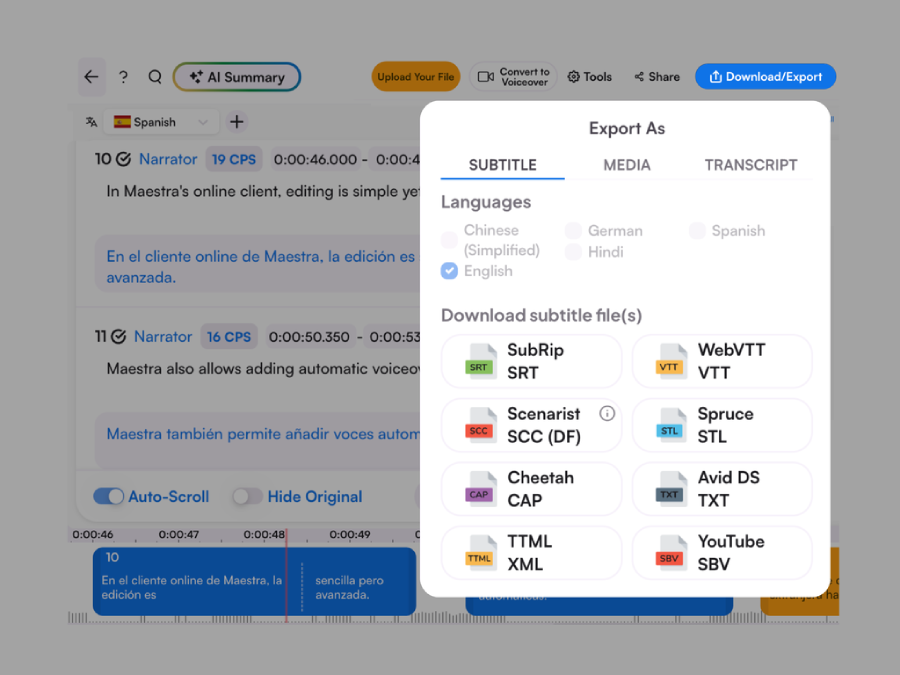Click the 19 CPS badge
The height and width of the screenshot is (675, 900).
[234, 159]
